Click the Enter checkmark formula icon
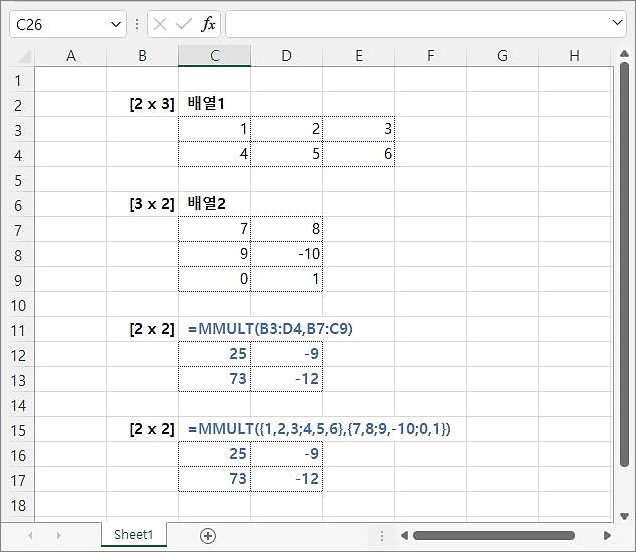 [x=184, y=24]
